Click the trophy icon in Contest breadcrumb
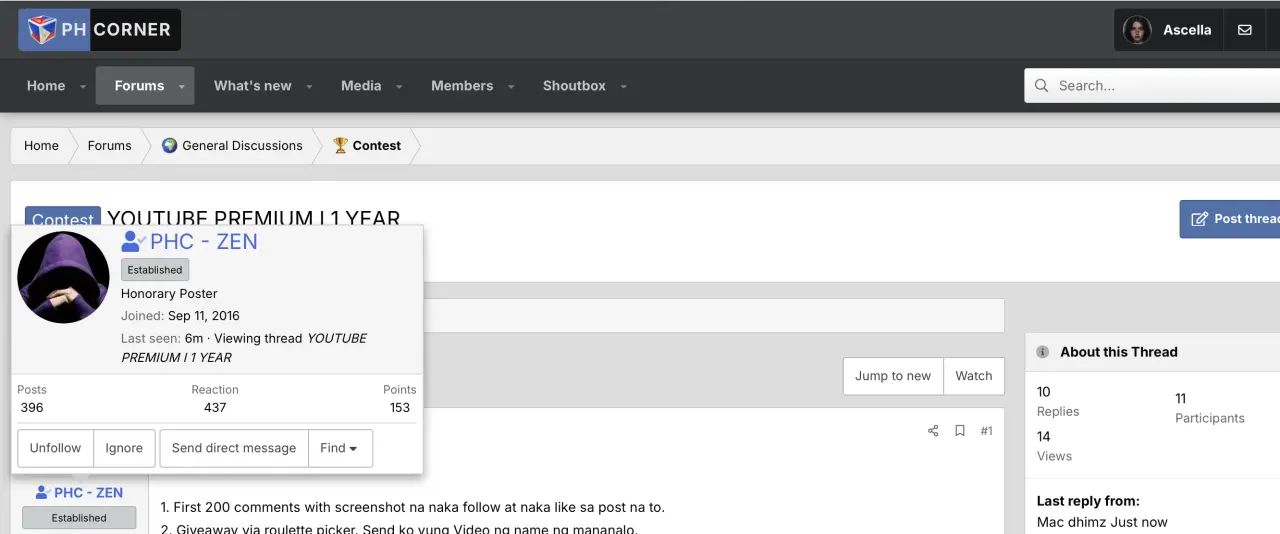Viewport: 1280px width, 534px height. [340, 145]
